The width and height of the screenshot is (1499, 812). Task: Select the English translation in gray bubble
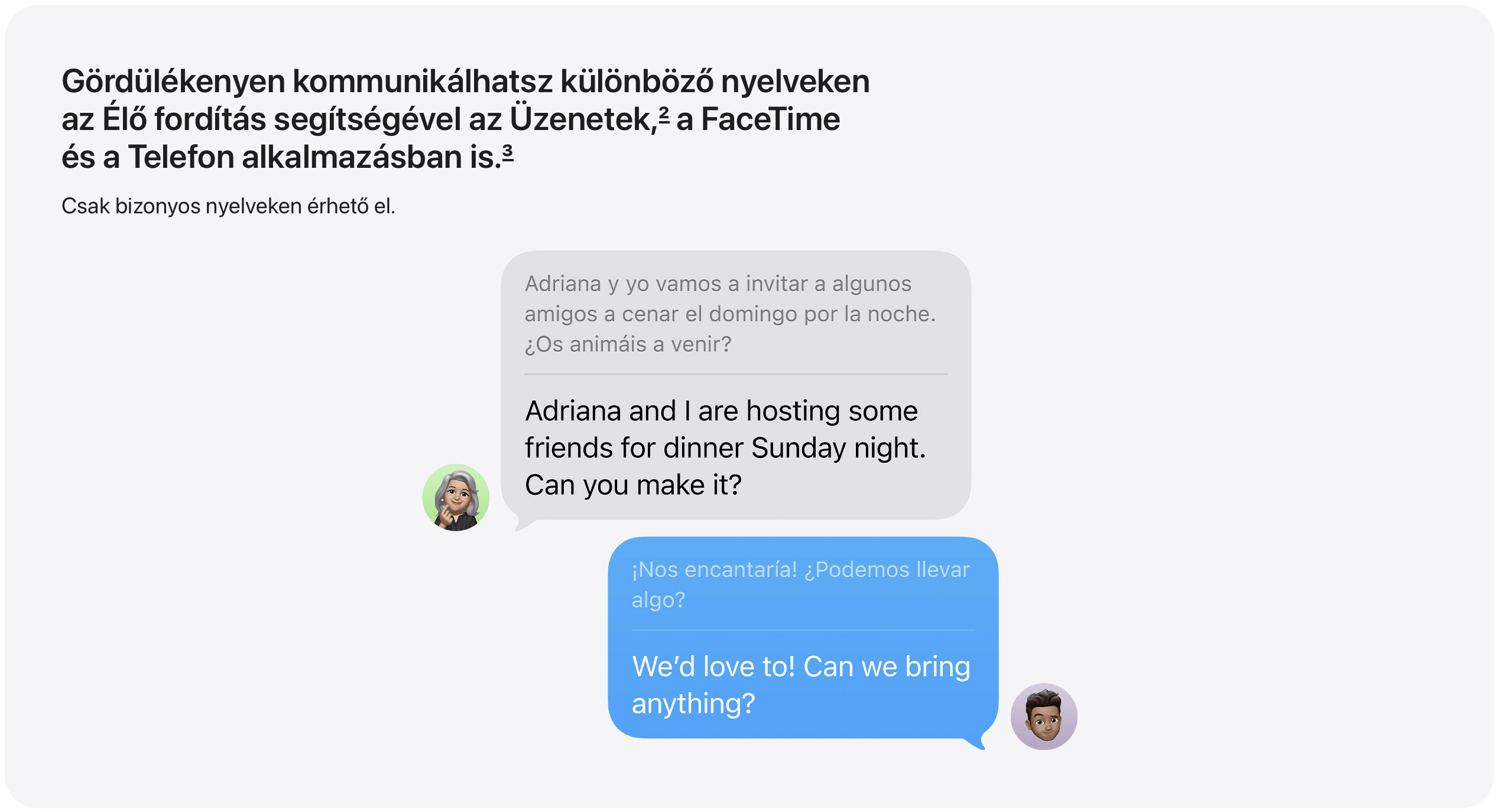pyautogui.click(x=725, y=447)
